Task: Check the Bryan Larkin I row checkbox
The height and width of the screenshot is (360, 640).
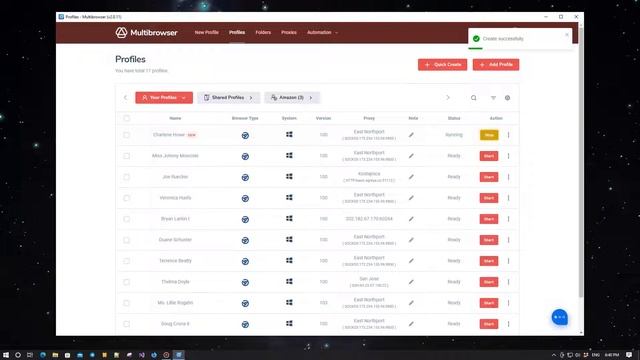Action: pyautogui.click(x=127, y=219)
